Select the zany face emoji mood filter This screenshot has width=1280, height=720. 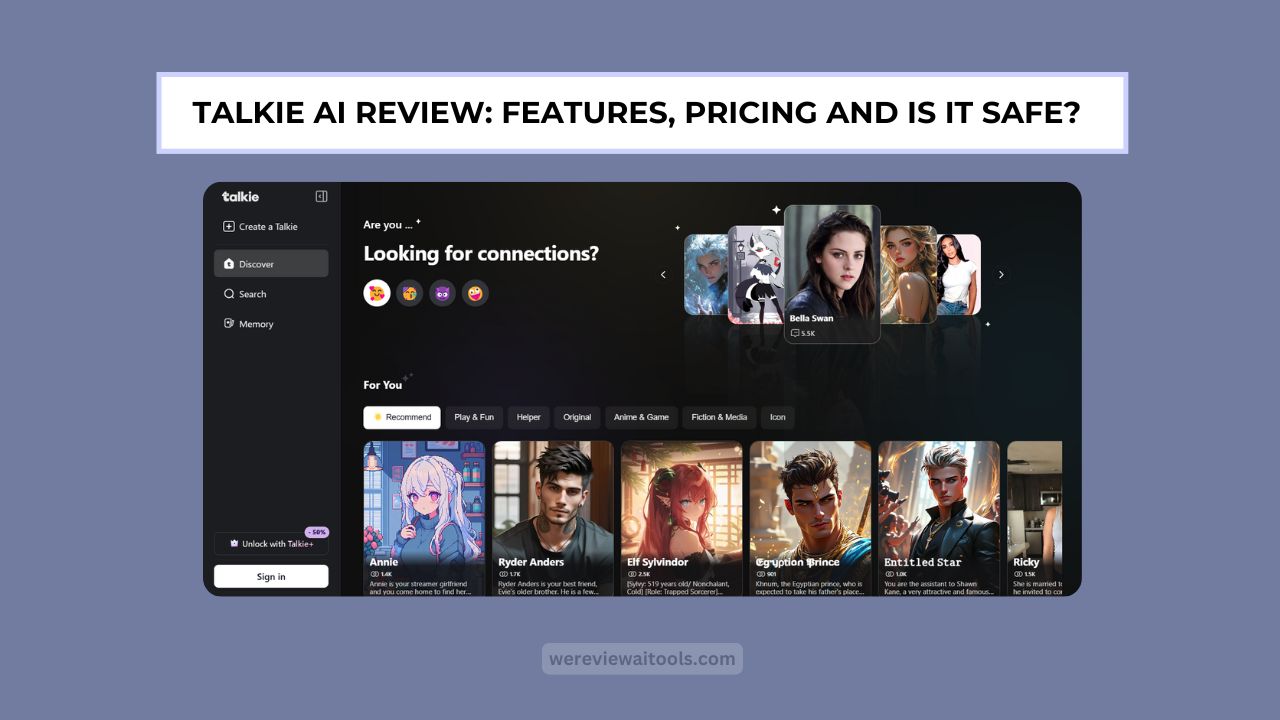(x=475, y=293)
